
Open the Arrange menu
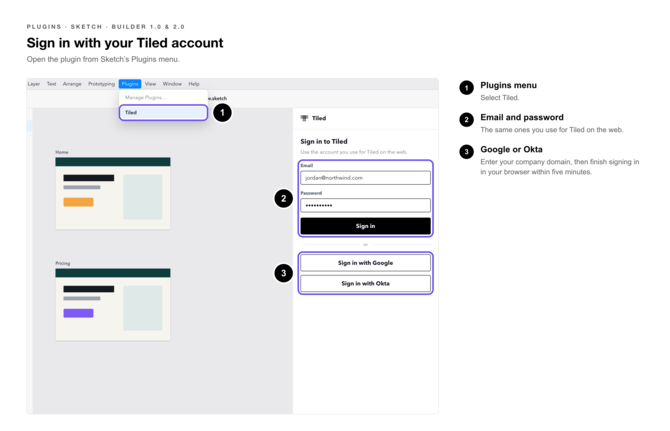tap(72, 84)
